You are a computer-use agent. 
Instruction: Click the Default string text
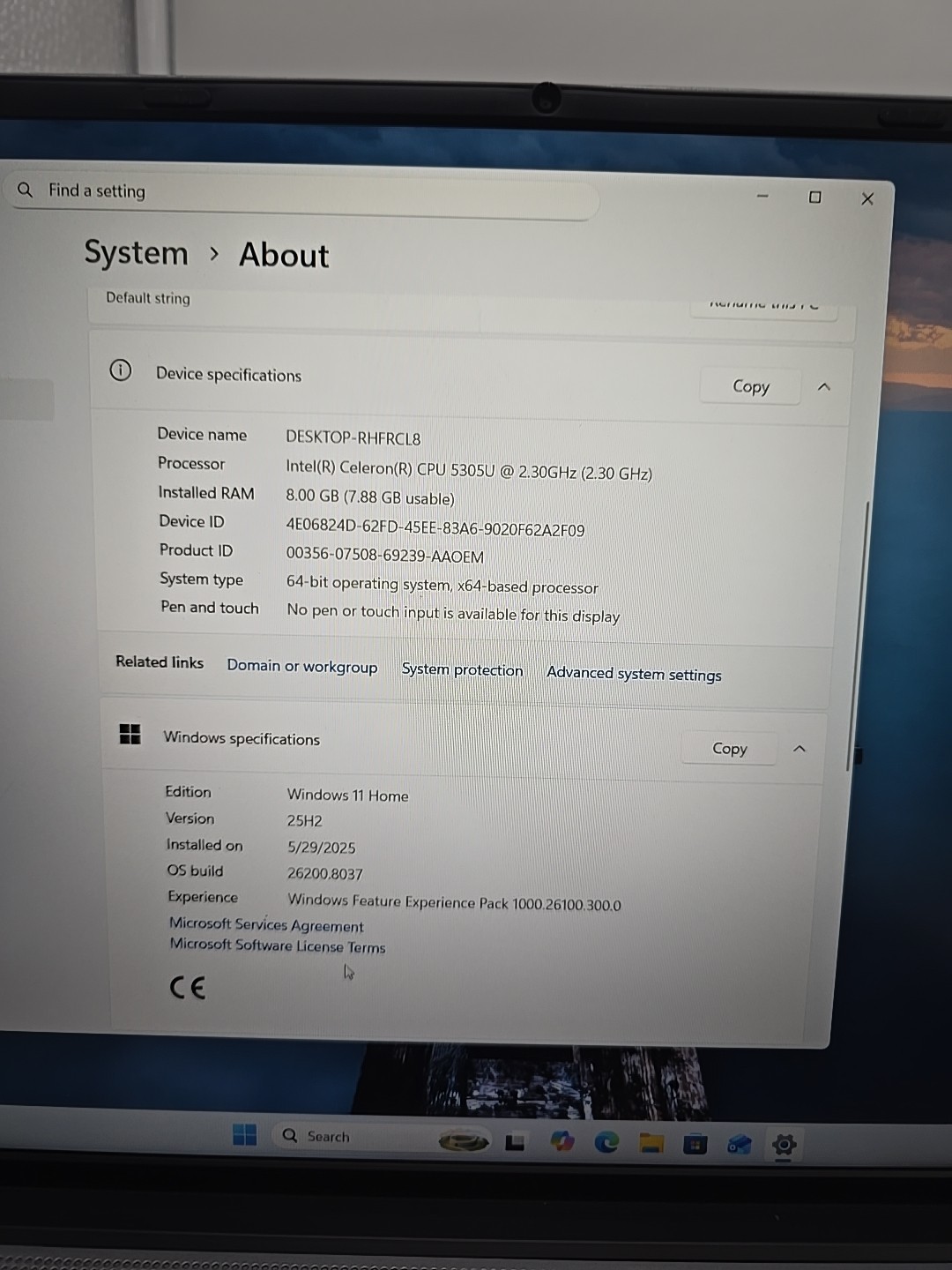[x=148, y=298]
